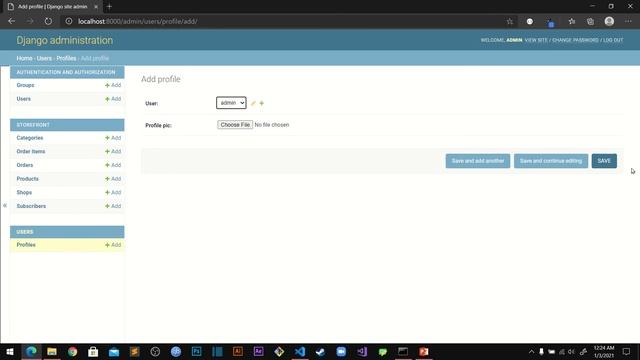Click the View site link
640x360 pixels.
coord(536,40)
